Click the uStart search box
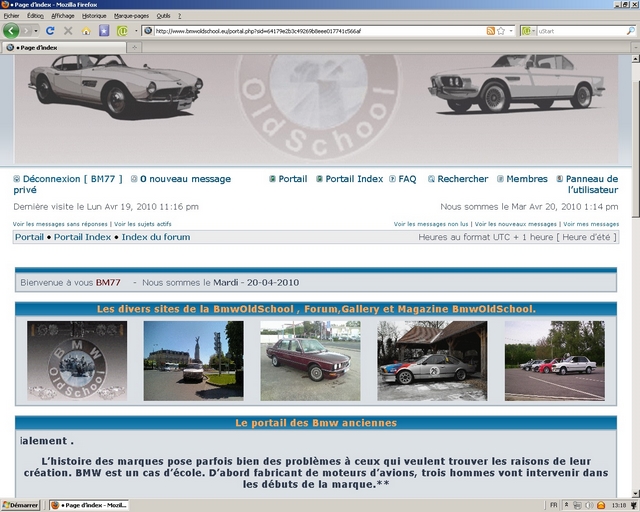 pos(582,31)
